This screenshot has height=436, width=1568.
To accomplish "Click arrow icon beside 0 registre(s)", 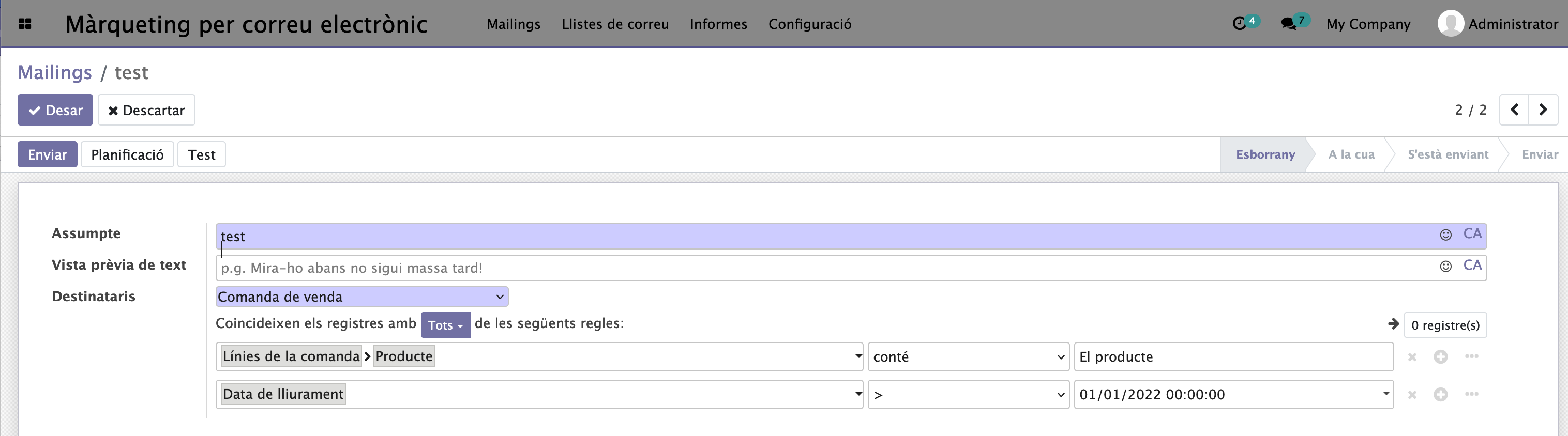I will click(1393, 324).
